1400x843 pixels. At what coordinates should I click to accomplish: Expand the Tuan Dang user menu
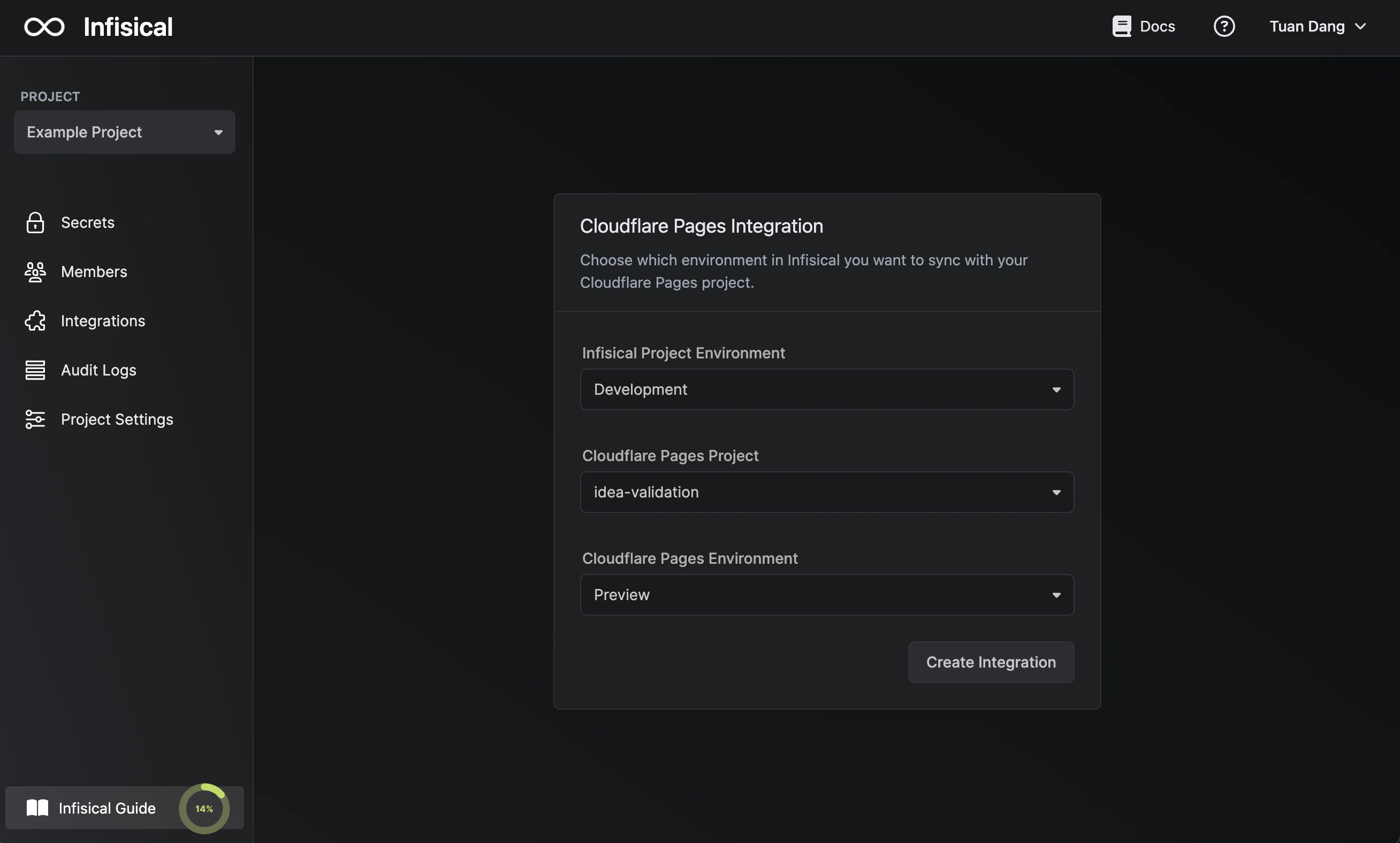[1318, 26]
